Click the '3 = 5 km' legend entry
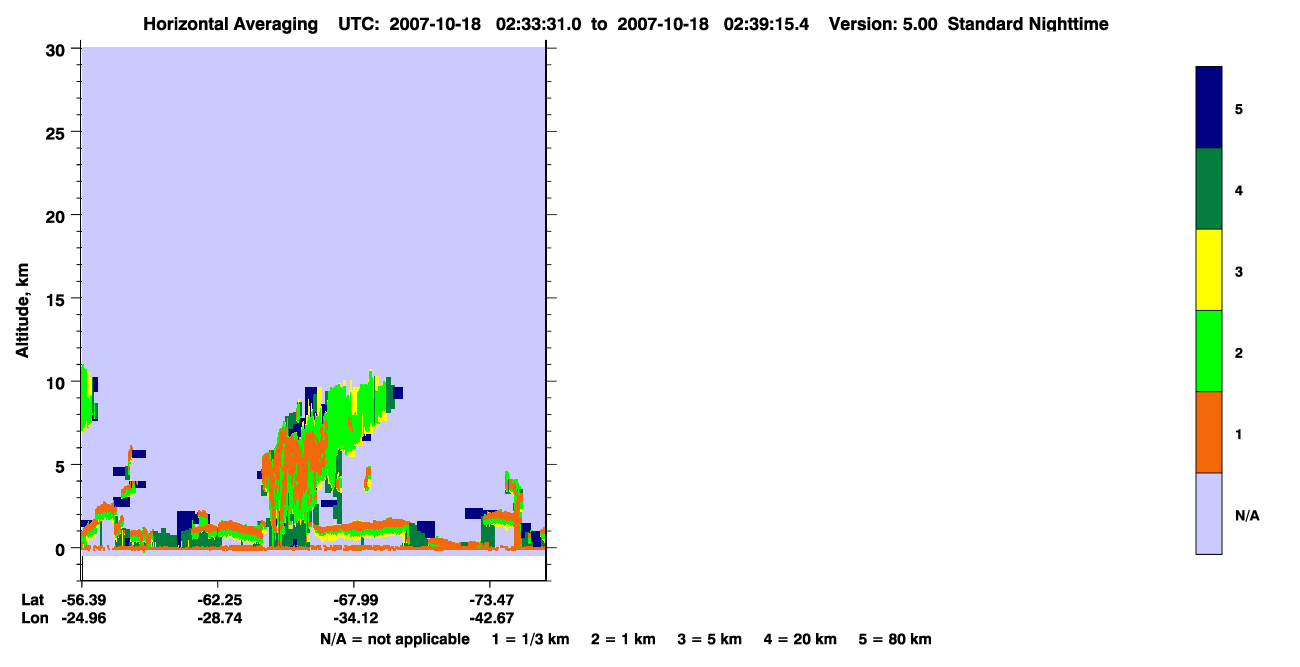1300x667 pixels. pos(710,639)
